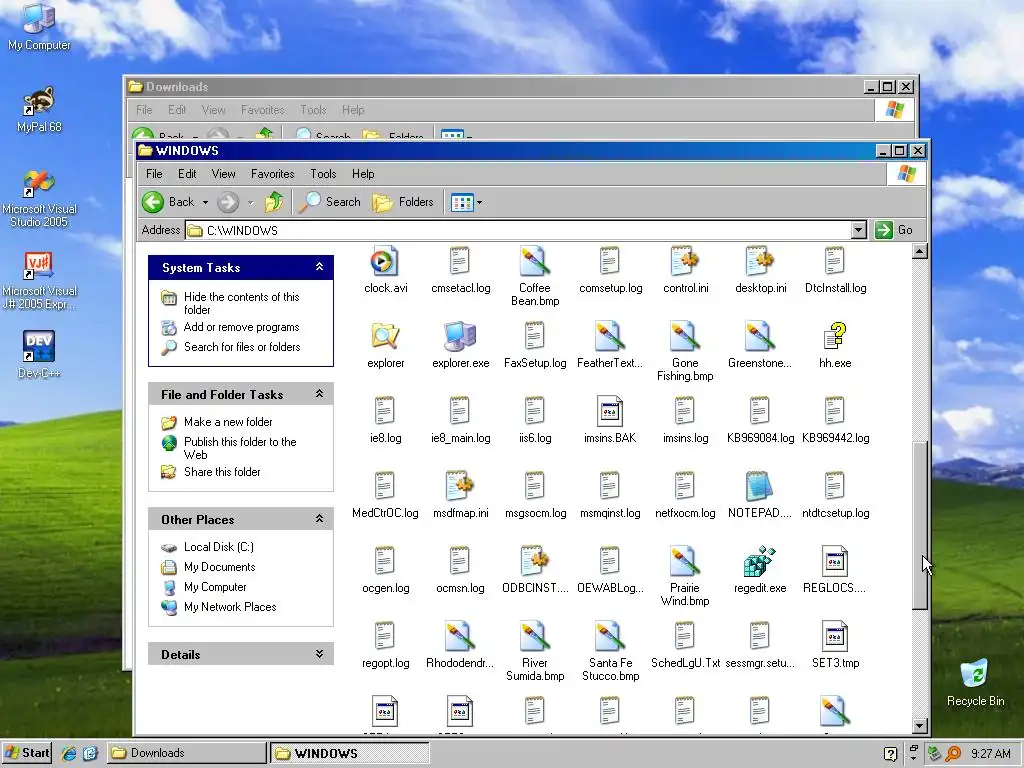Select the SET3.tmp file icon

click(x=835, y=636)
